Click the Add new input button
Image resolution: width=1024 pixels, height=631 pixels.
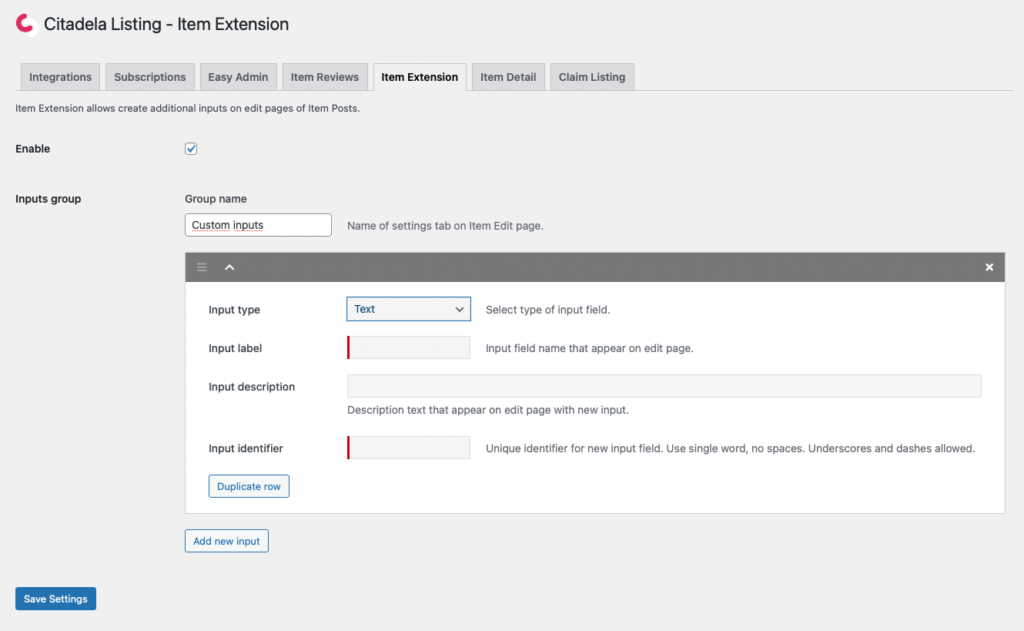pyautogui.click(x=227, y=541)
